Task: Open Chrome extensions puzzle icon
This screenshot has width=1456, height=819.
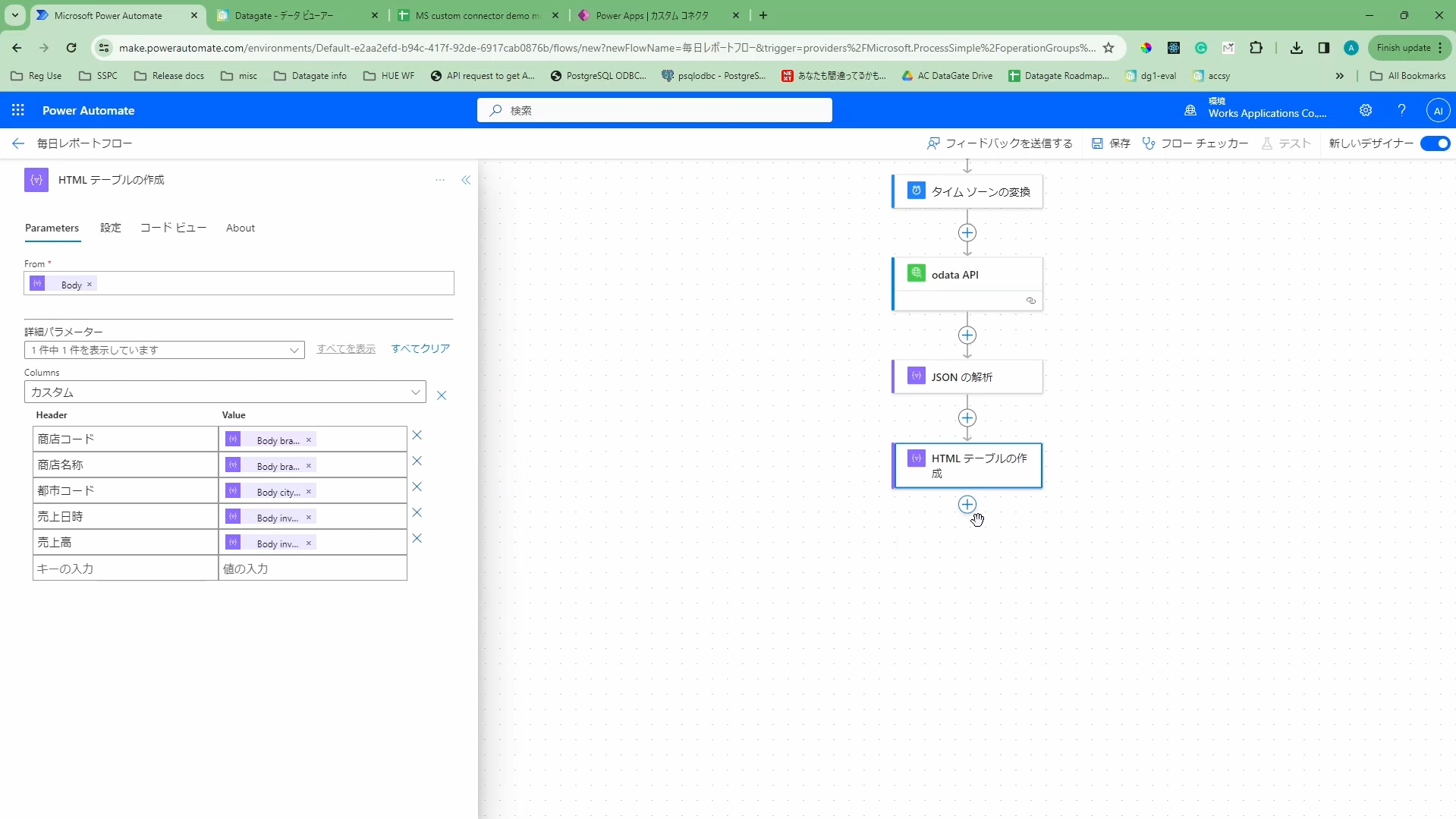Action: [x=1256, y=48]
